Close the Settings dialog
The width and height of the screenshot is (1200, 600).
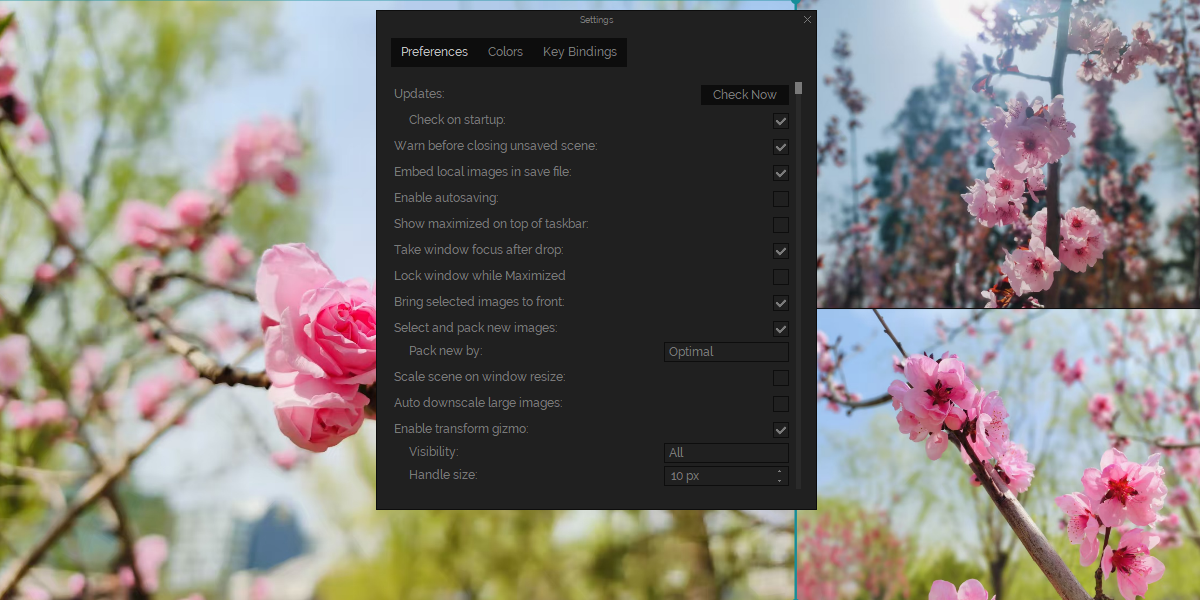pos(807,20)
